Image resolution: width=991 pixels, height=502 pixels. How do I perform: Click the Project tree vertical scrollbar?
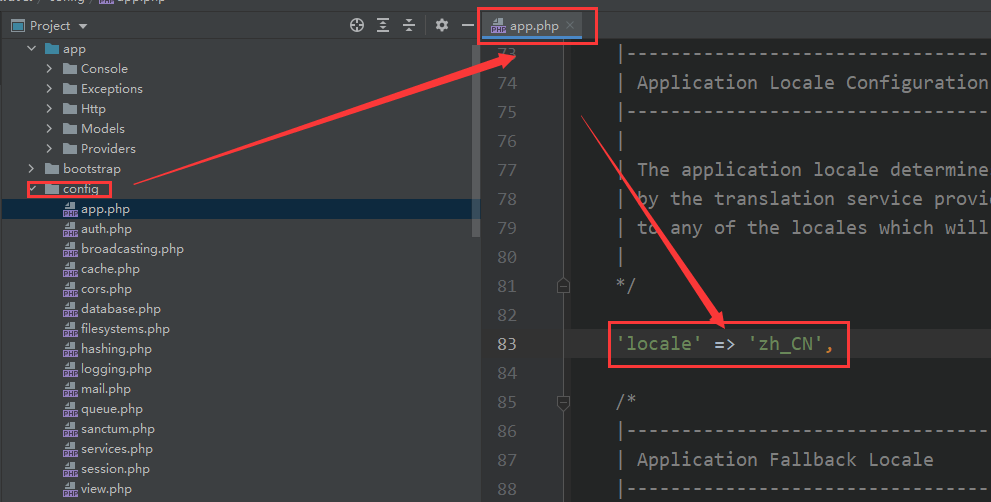476,139
